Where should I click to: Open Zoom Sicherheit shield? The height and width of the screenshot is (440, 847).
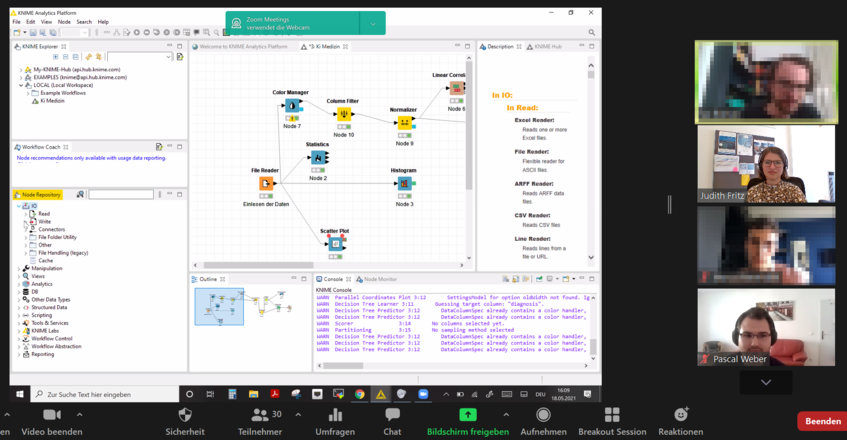click(185, 422)
